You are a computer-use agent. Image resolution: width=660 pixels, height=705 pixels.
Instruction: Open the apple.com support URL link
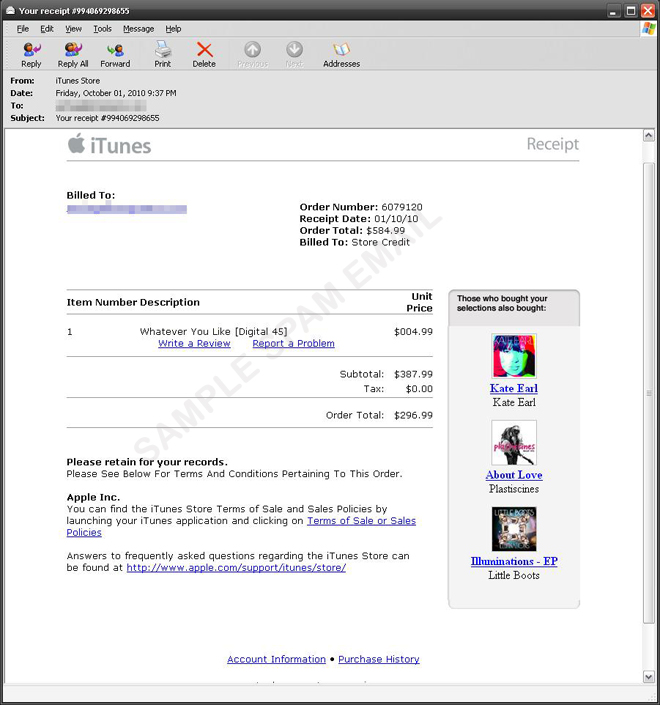236,568
